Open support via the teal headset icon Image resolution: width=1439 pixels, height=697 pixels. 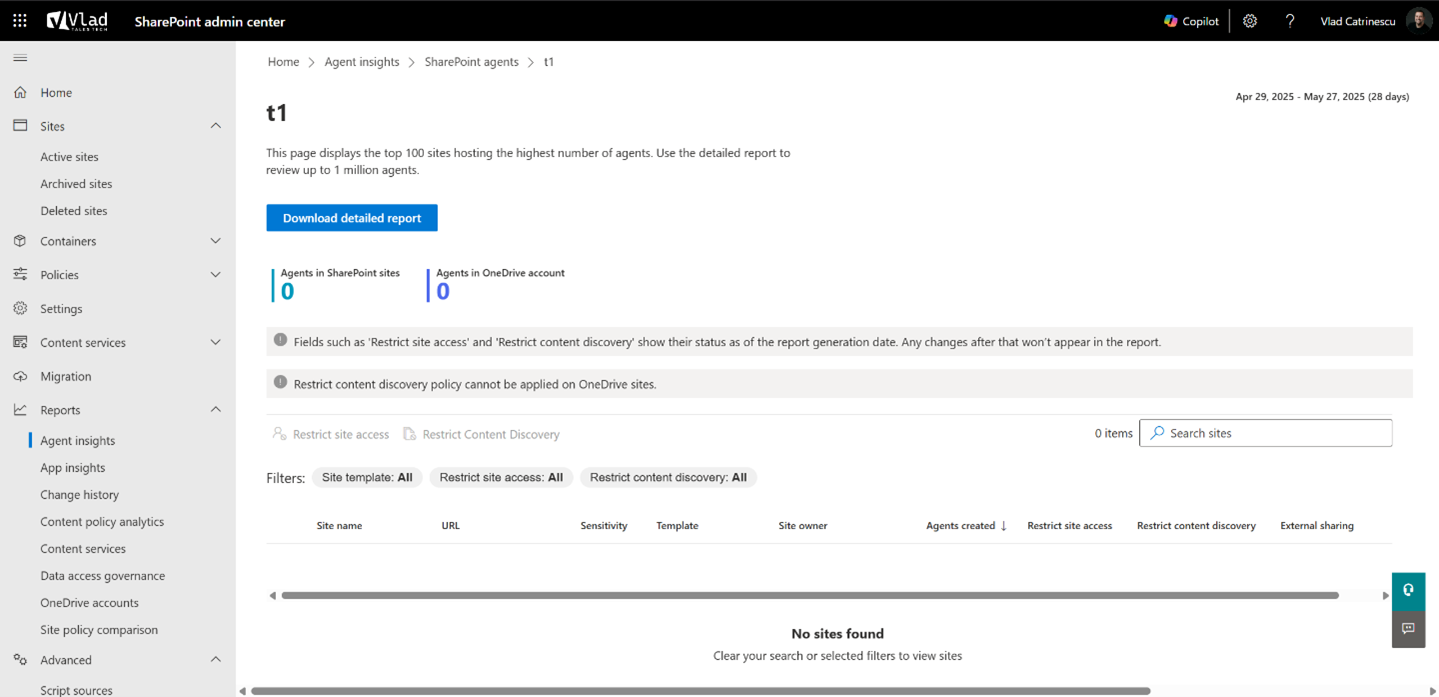(x=1407, y=591)
